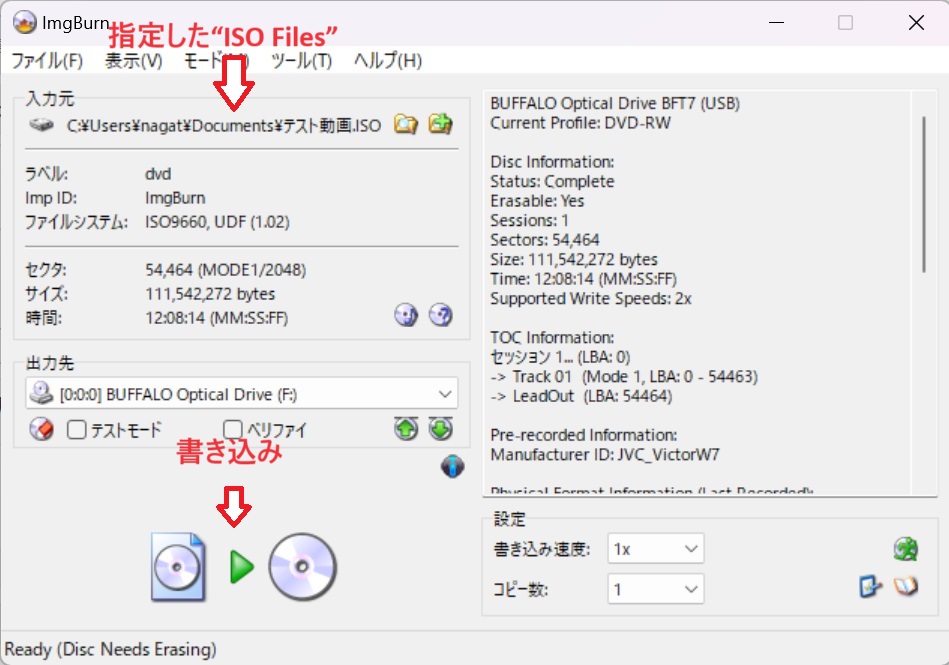Enable the テストモード checkbox
Screen dimensions: 949x665
pyautogui.click(x=77, y=430)
